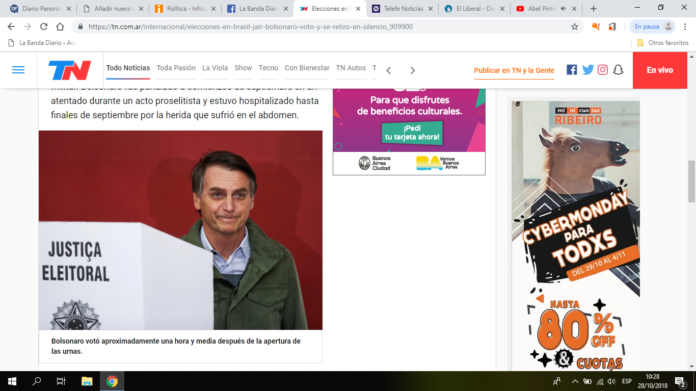Mute the Abel Pinto tab audio
Image resolution: width=696 pixels, height=391 pixels.
tap(563, 8)
